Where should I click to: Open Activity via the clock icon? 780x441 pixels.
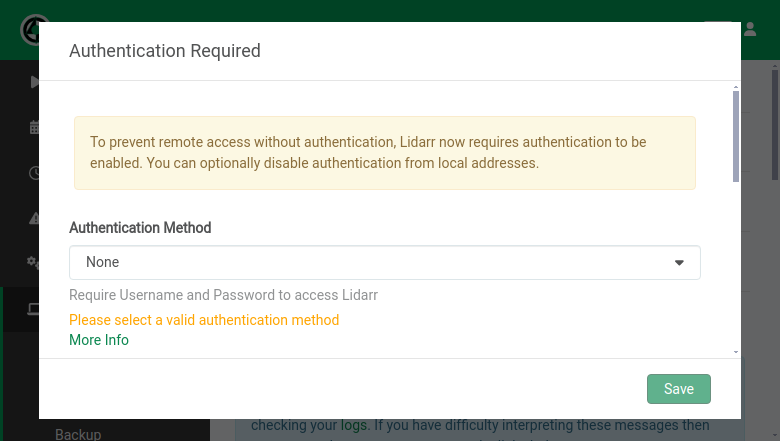coord(34,172)
